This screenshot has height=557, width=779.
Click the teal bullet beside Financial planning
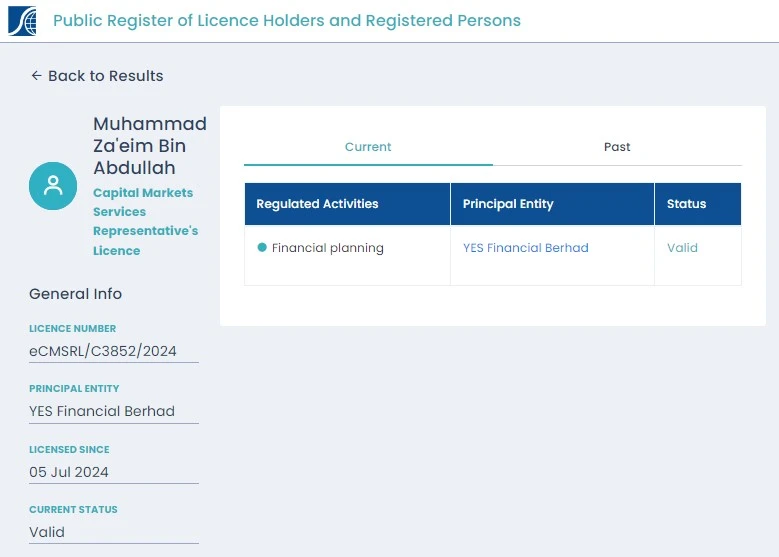pyautogui.click(x=262, y=247)
